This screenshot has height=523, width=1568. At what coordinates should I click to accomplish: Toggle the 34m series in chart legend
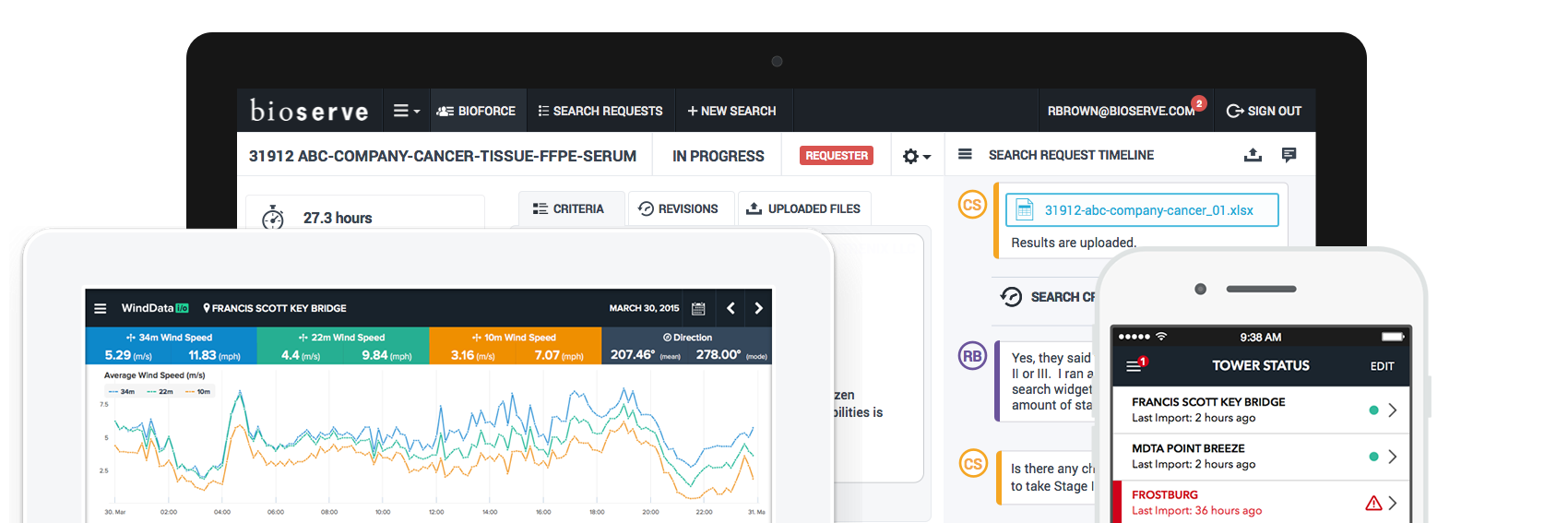click(121, 391)
